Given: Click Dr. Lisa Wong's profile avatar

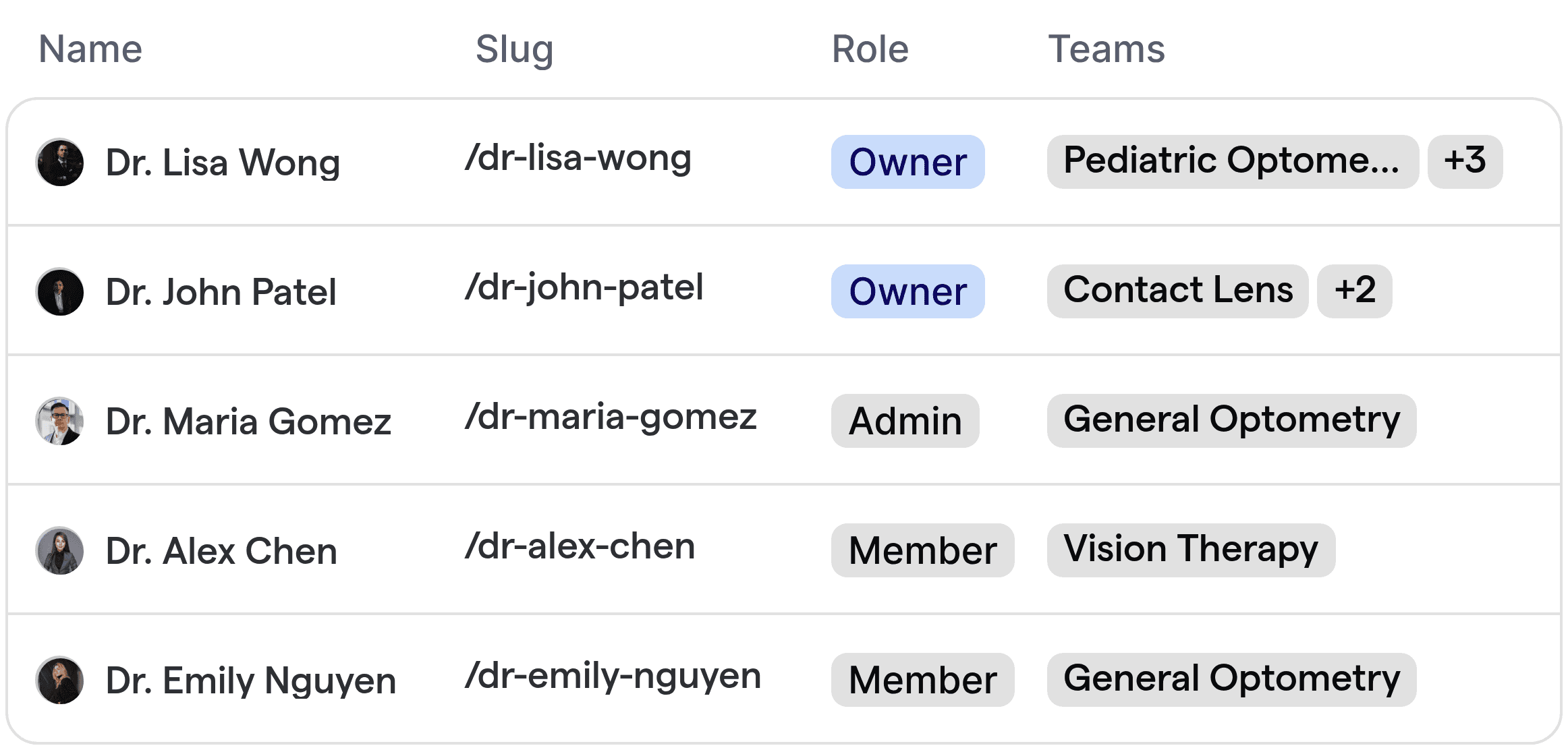Looking at the screenshot, I should coord(59,162).
